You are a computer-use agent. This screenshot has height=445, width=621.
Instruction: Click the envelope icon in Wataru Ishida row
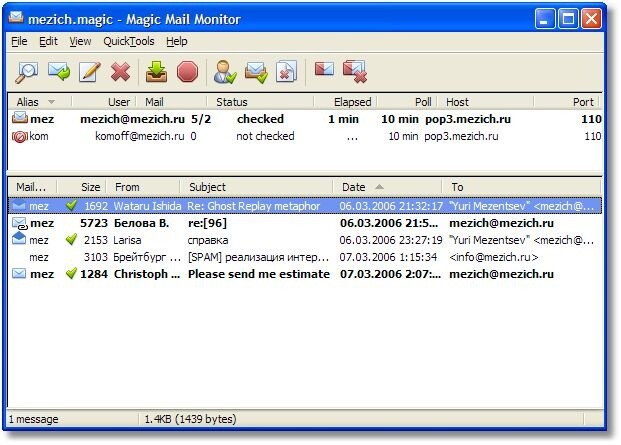pyautogui.click(x=19, y=206)
